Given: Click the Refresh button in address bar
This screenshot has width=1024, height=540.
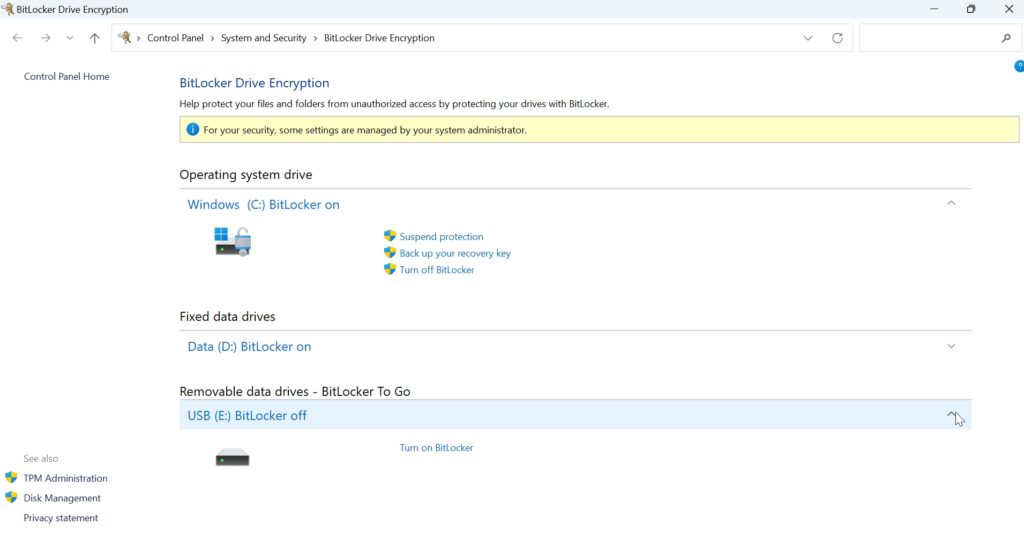Looking at the screenshot, I should tap(837, 38).
